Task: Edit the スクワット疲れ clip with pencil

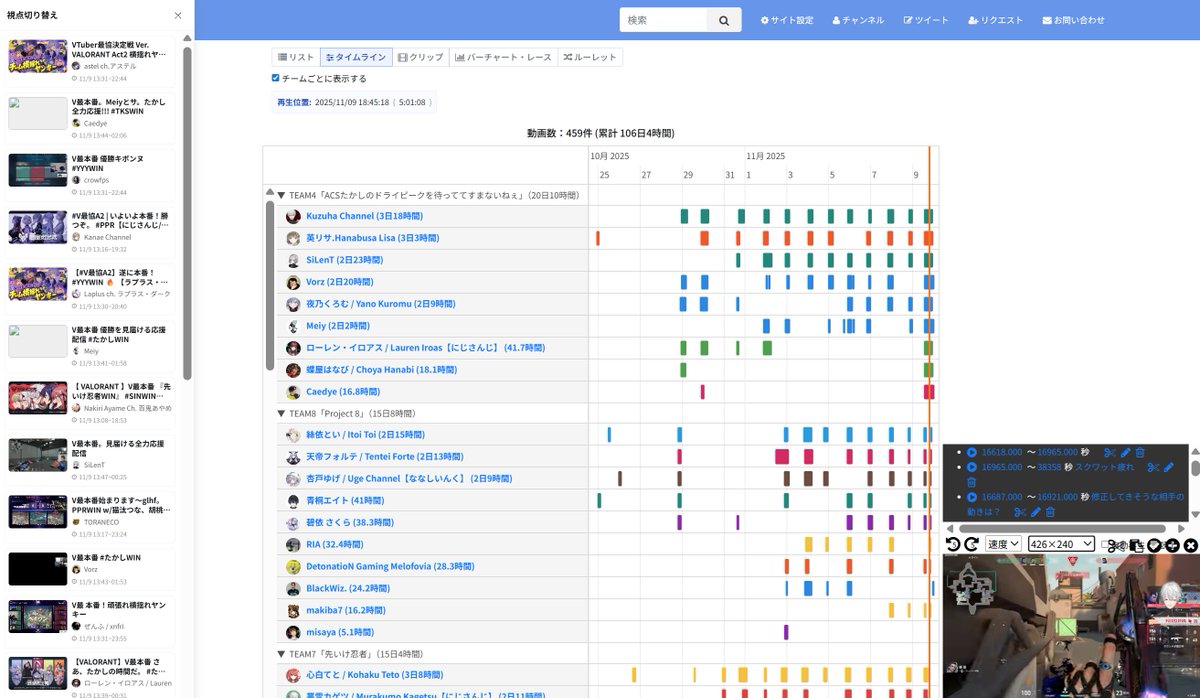Action: pos(1169,467)
